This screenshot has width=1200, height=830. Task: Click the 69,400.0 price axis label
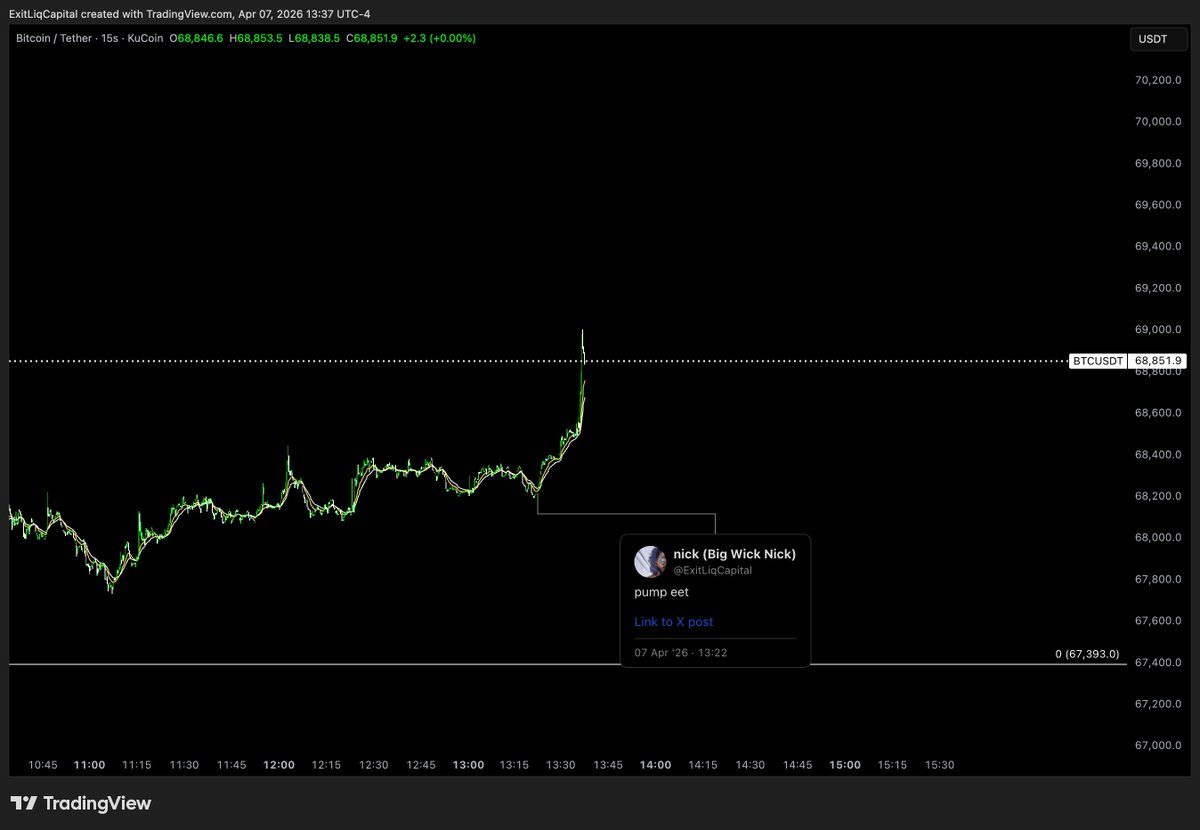(x=1158, y=246)
